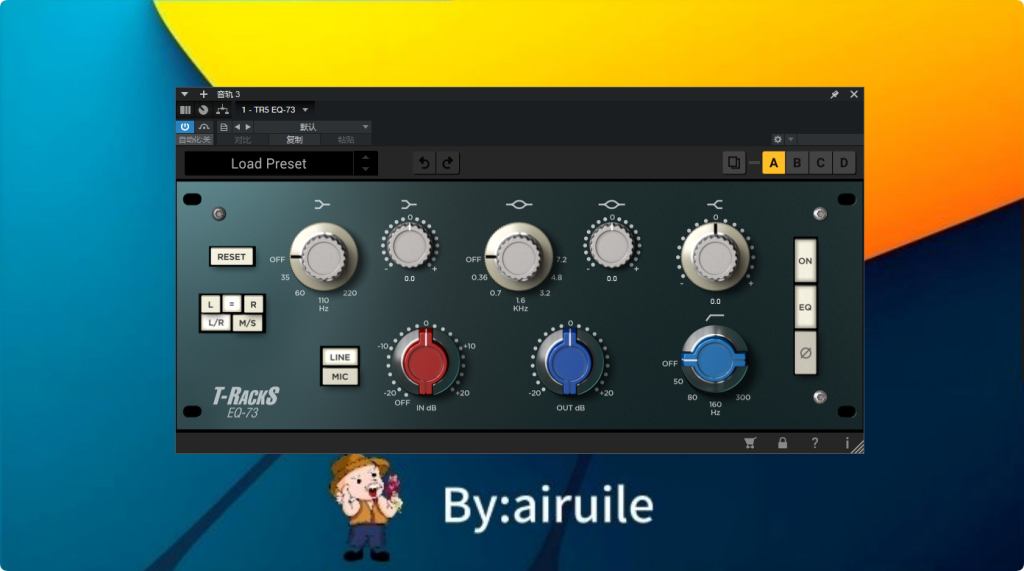Click the high shelf gain knob
This screenshot has height=571, width=1024.
tap(715, 257)
